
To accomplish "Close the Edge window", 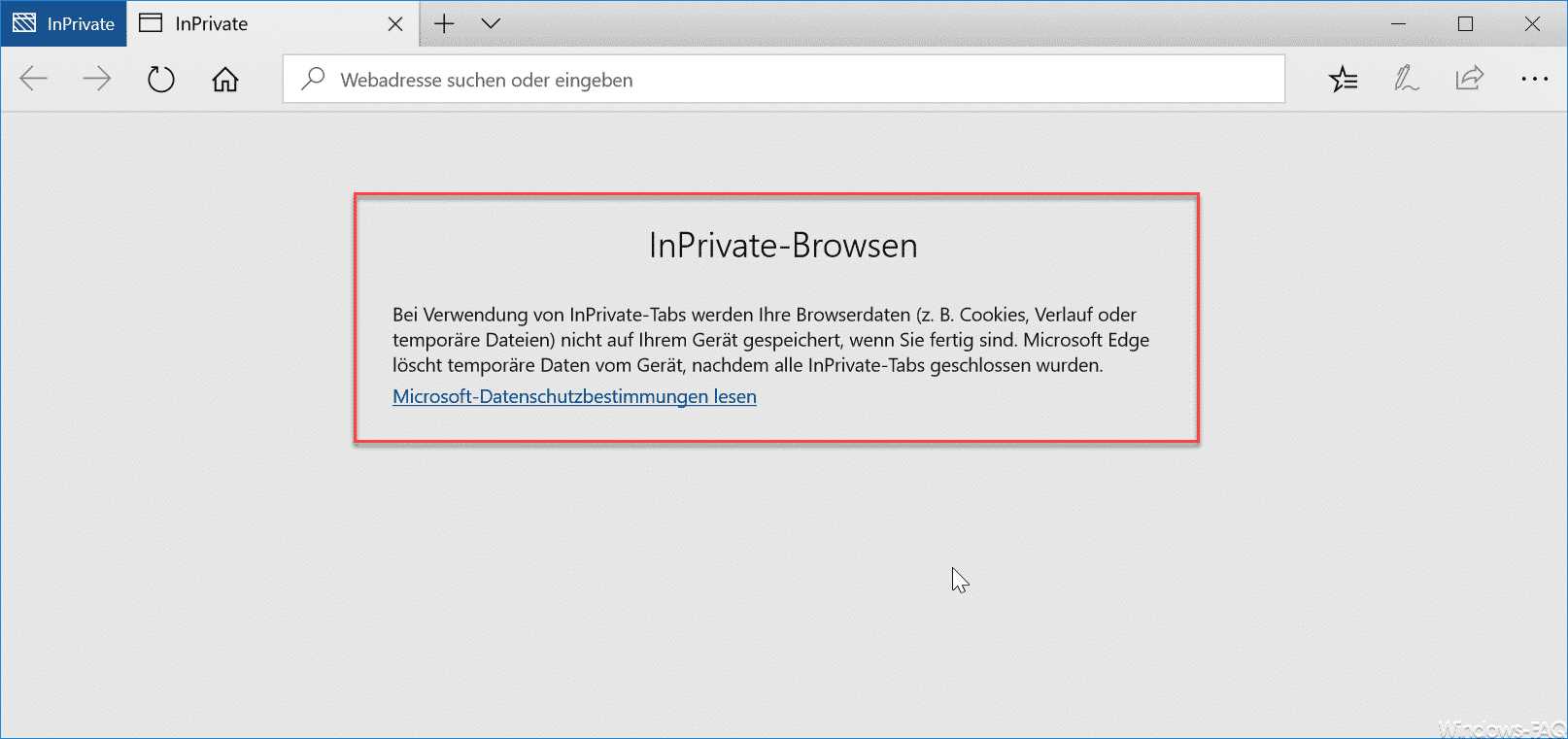I will (1532, 23).
